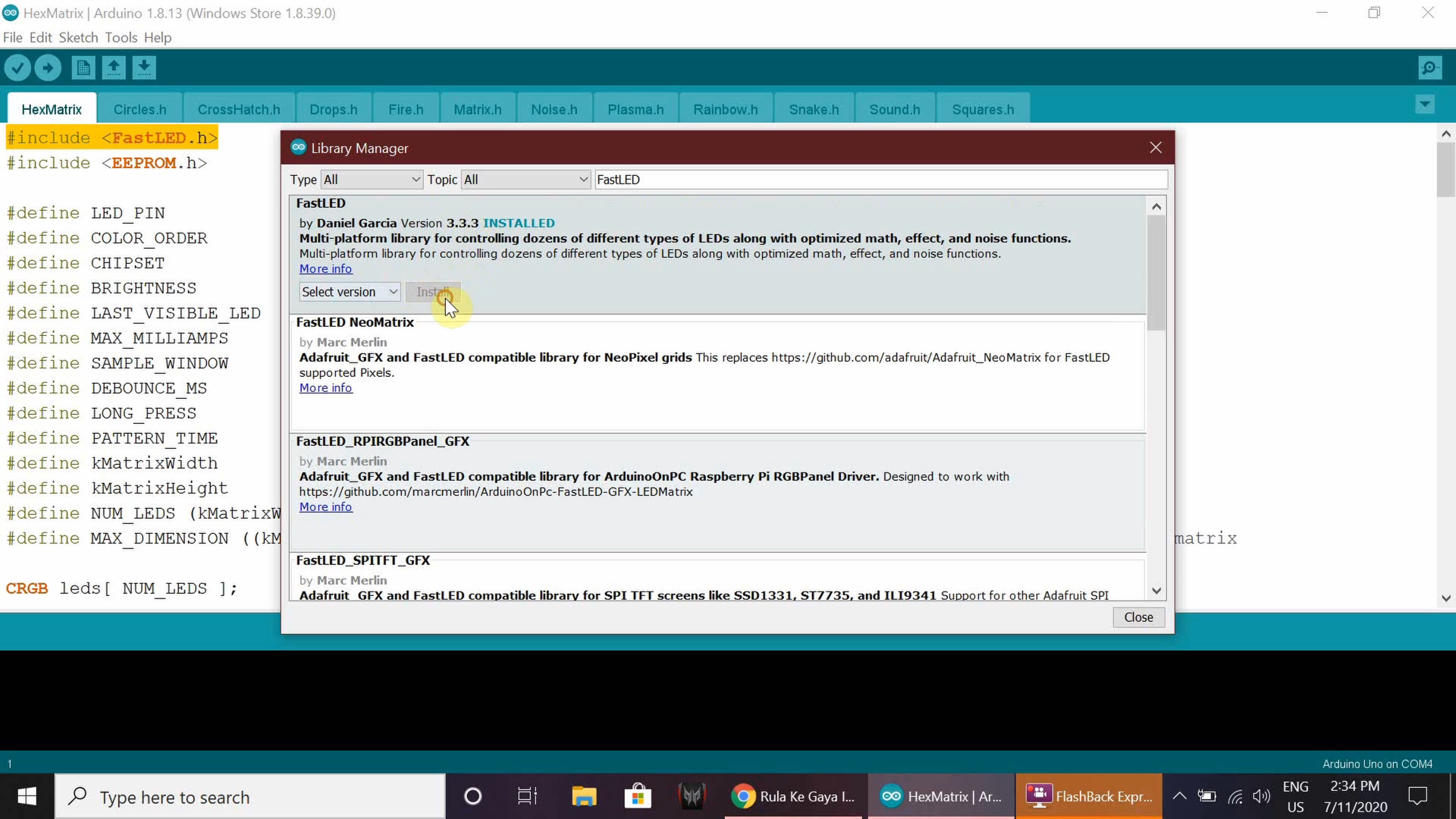Viewport: 1456px width, 819px height.
Task: Open Task View taskbar icon
Action: click(x=527, y=796)
